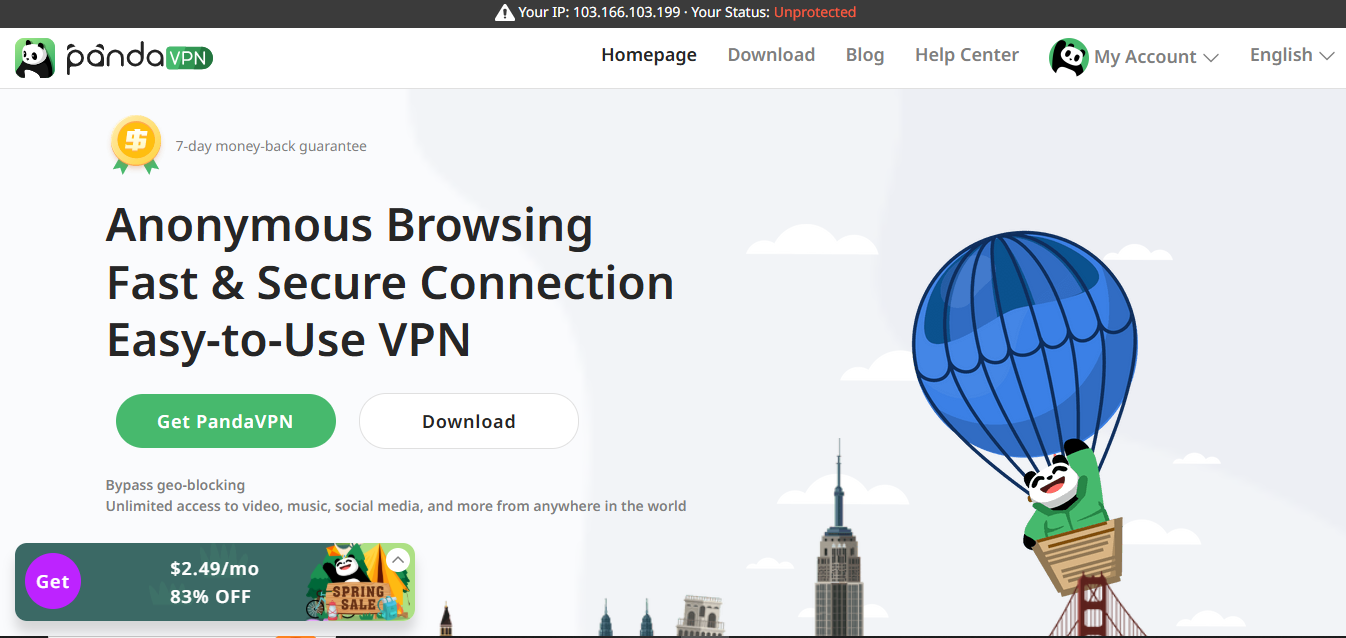This screenshot has width=1346, height=638.
Task: Click the 7-day money-back guarantee text
Action: pyautogui.click(x=271, y=146)
